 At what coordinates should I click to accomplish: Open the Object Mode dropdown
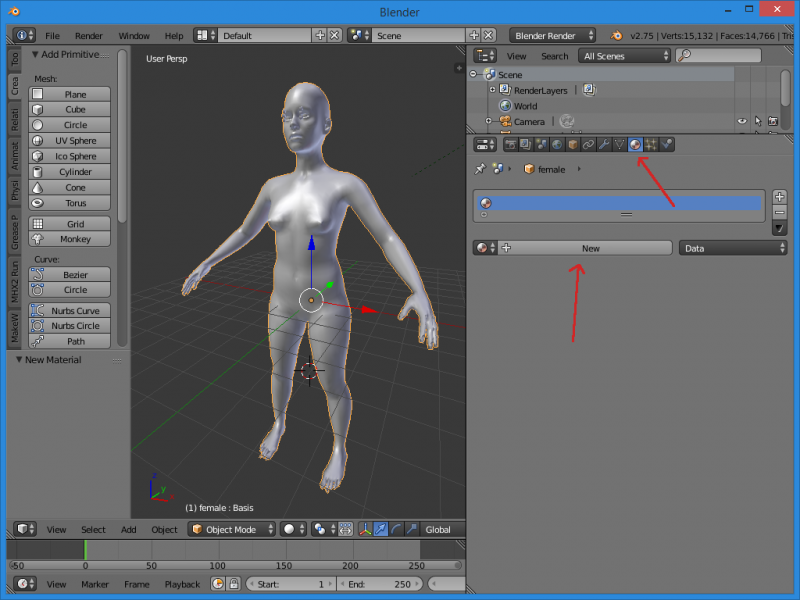(232, 529)
